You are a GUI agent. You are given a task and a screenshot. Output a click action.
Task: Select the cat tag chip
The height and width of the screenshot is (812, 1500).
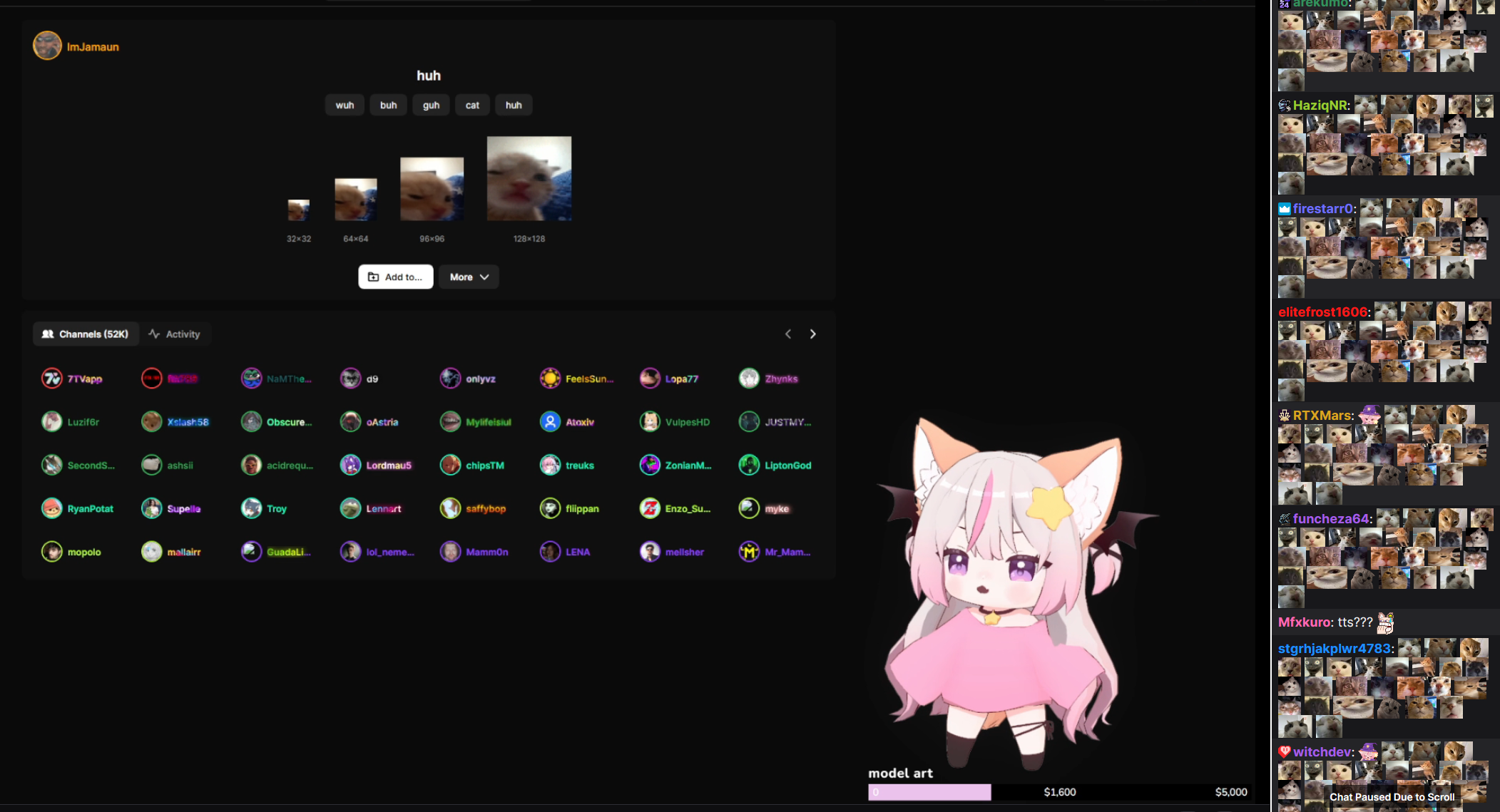472,106
